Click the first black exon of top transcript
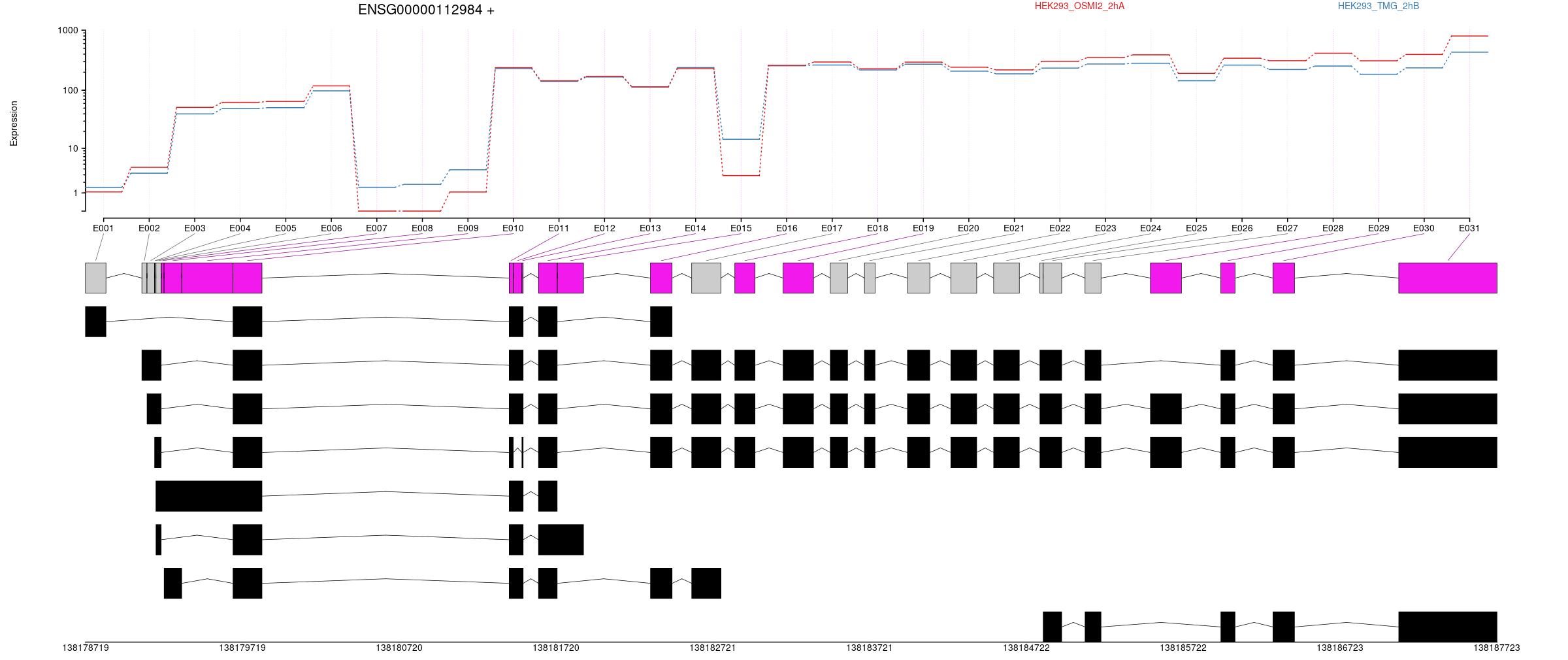 [95, 322]
